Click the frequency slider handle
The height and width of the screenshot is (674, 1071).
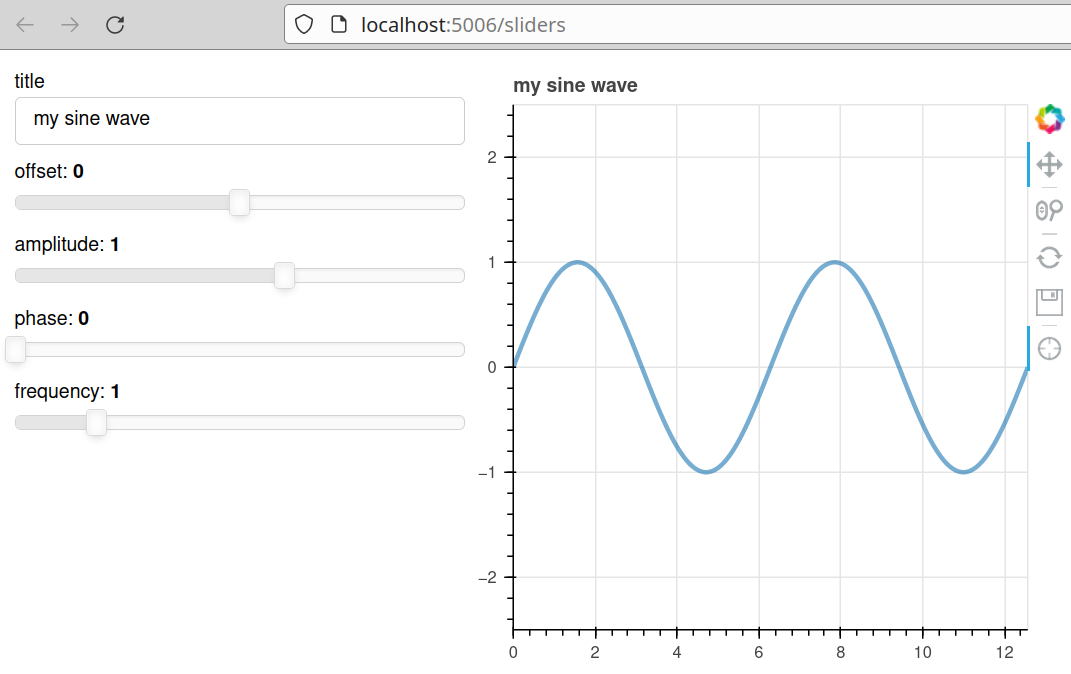96,423
